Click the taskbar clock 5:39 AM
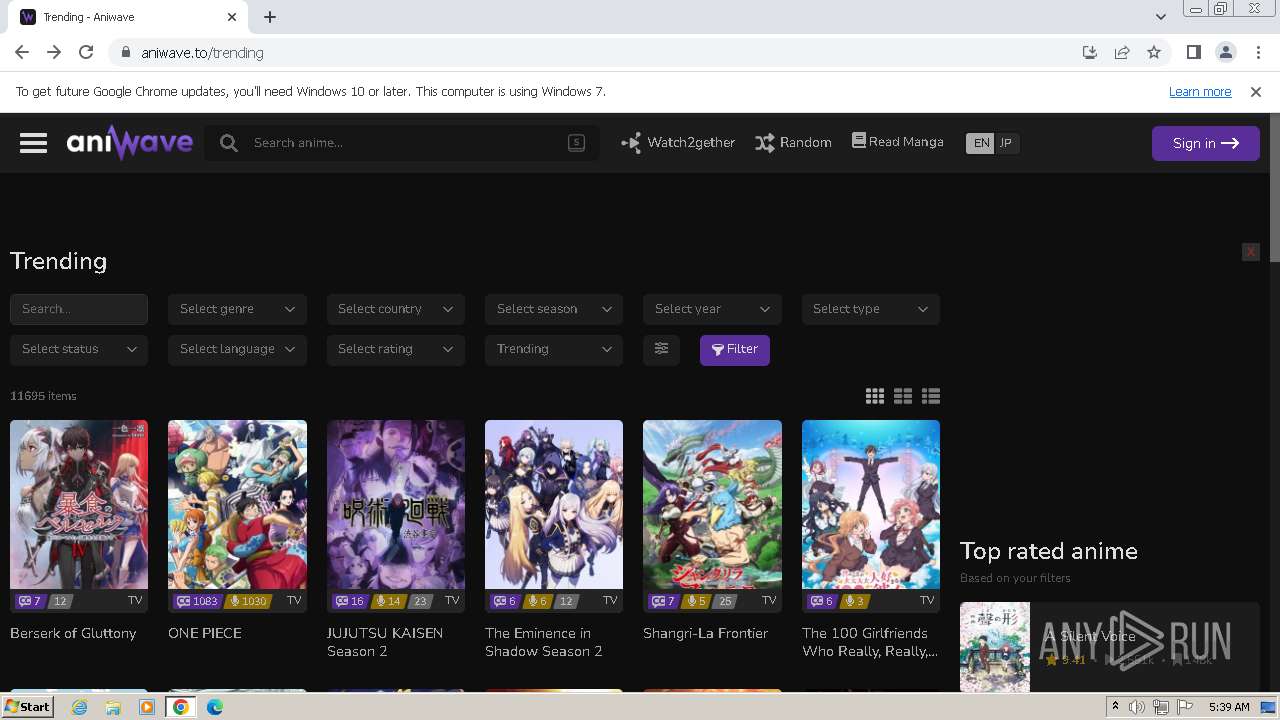The image size is (1280, 720). tap(1229, 707)
